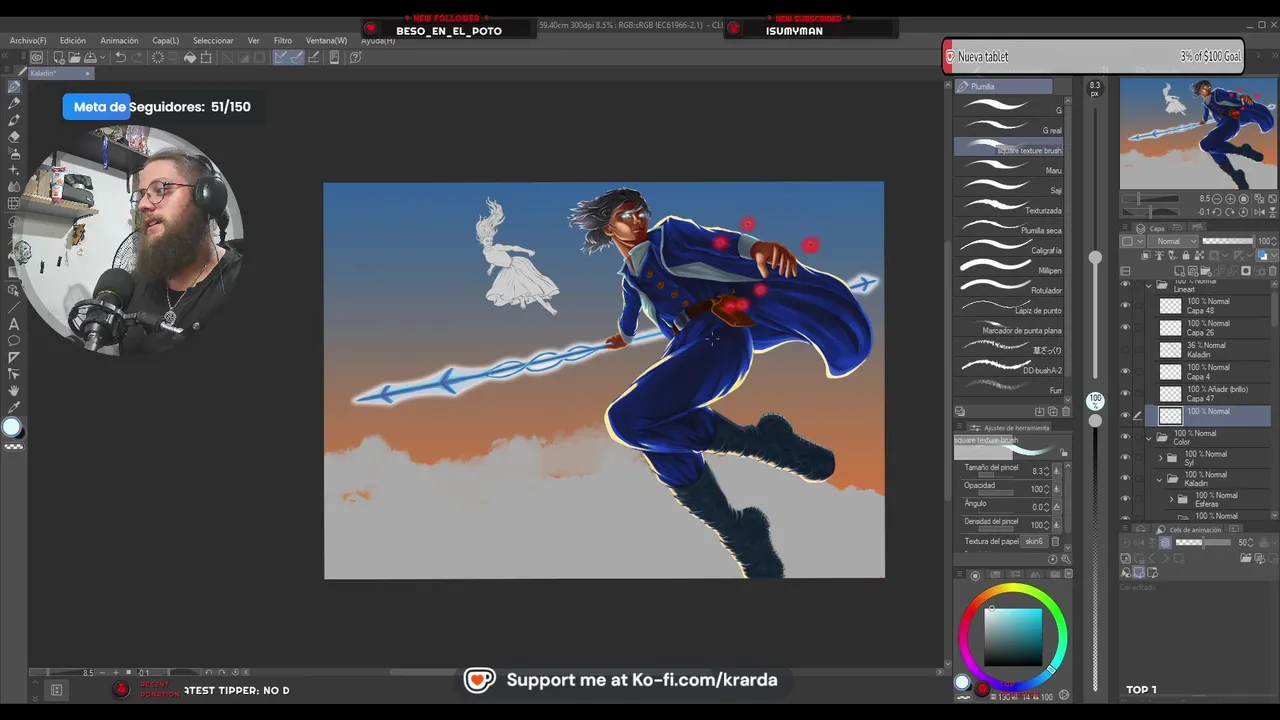Select the Text tool
Viewport: 1280px width, 720px height.
pyautogui.click(x=14, y=324)
